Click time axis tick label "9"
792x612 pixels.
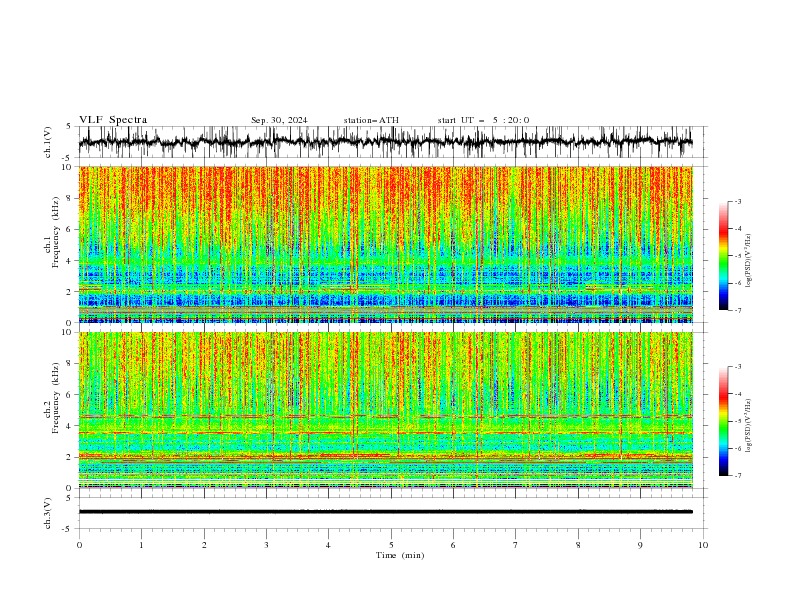click(x=640, y=545)
